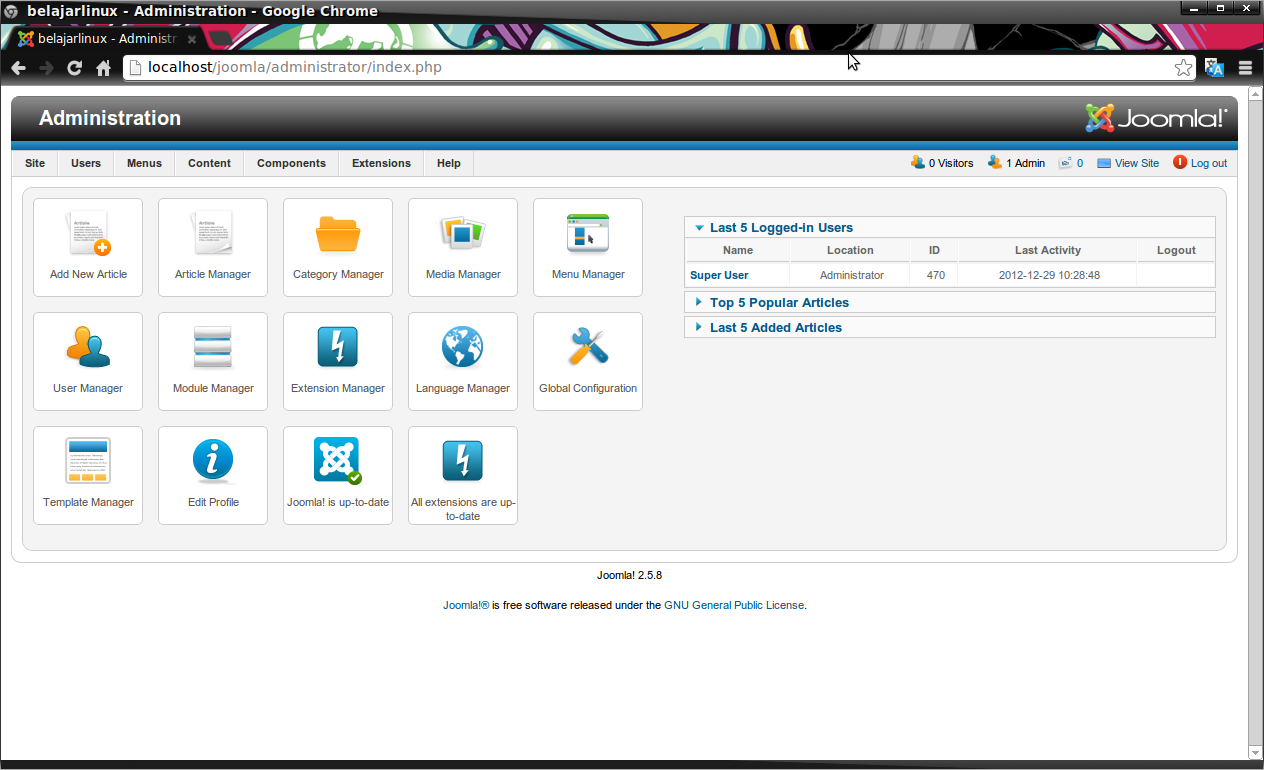Click the Last Activity column header
This screenshot has width=1264, height=770.
[1048, 250]
